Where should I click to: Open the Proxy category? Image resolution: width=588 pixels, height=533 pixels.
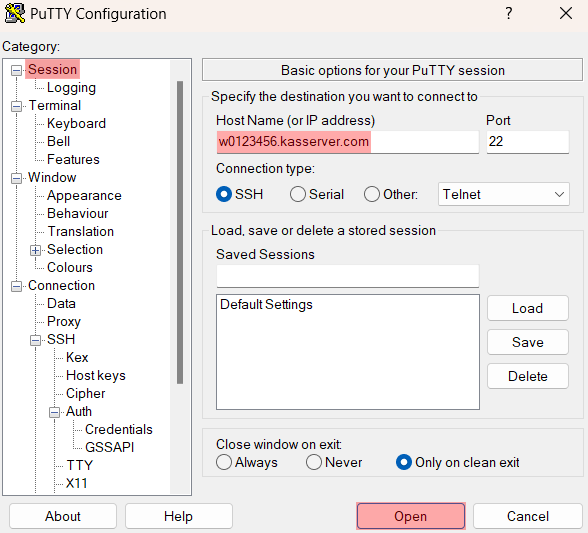pos(64,321)
